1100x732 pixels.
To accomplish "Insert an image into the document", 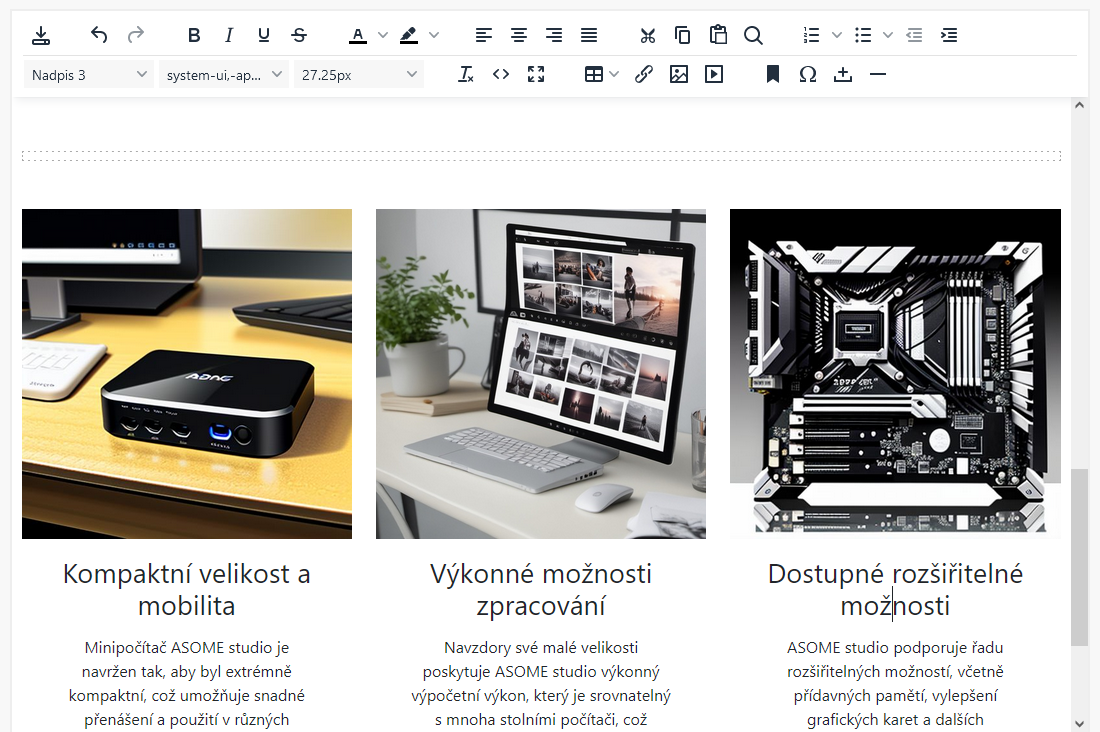I will tap(679, 75).
